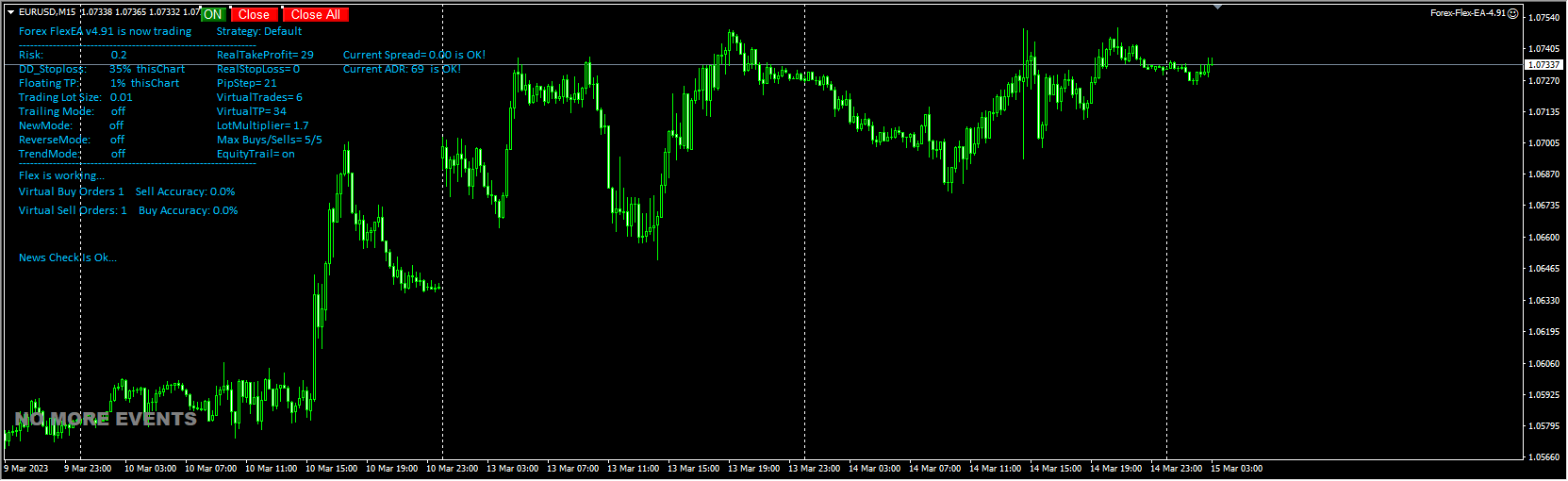Click the 'VirtualTrades= 6' text
Screen dimensions: 1568x481
tap(259, 97)
